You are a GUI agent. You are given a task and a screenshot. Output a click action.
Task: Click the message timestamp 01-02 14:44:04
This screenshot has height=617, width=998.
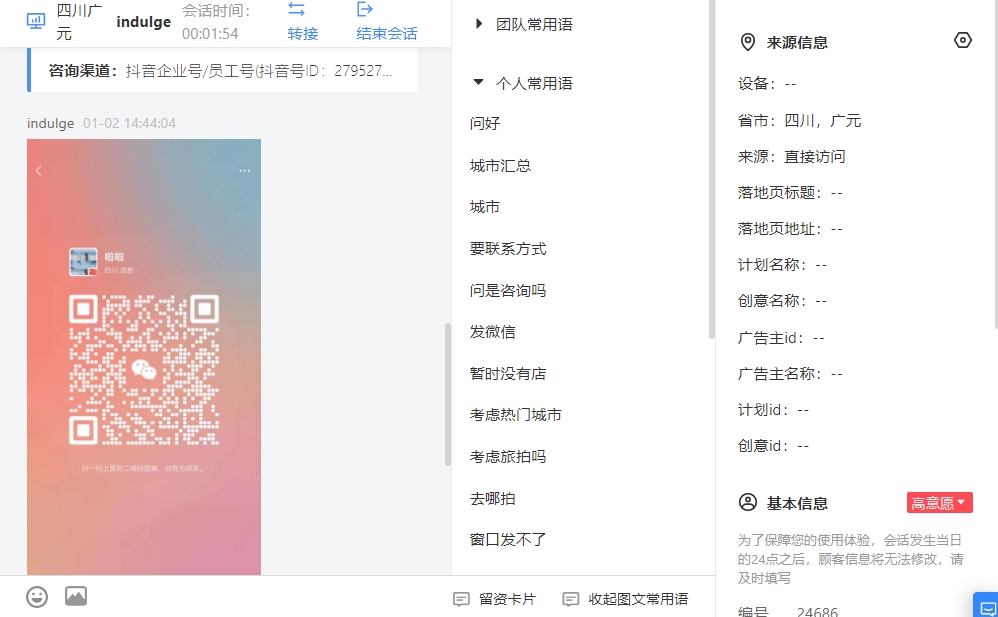pyautogui.click(x=129, y=124)
